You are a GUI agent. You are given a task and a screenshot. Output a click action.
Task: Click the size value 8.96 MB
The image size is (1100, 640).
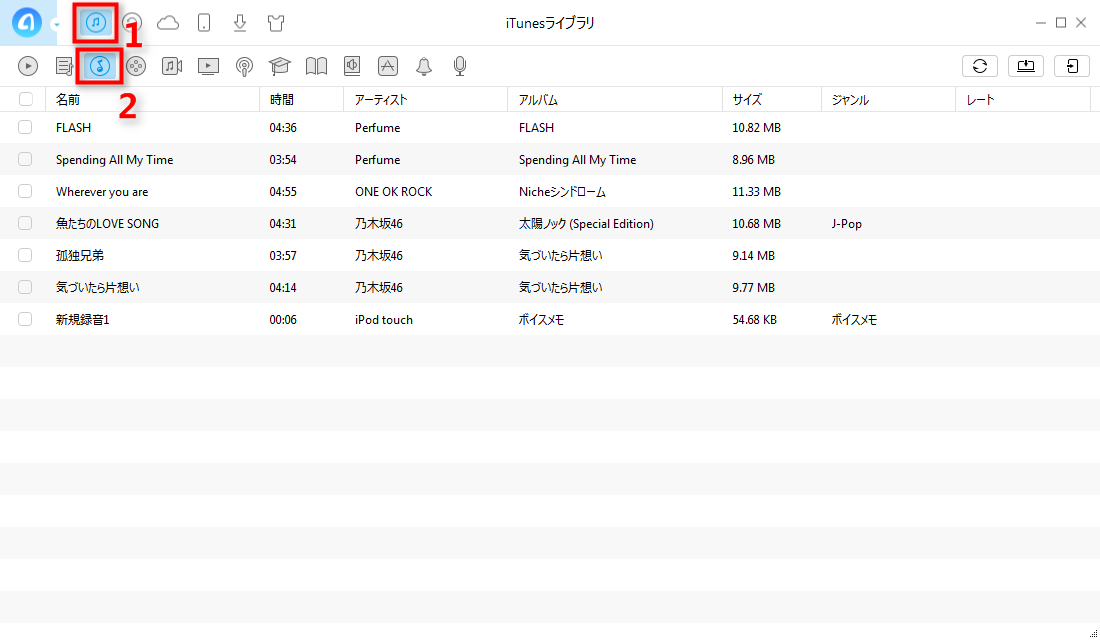[753, 160]
